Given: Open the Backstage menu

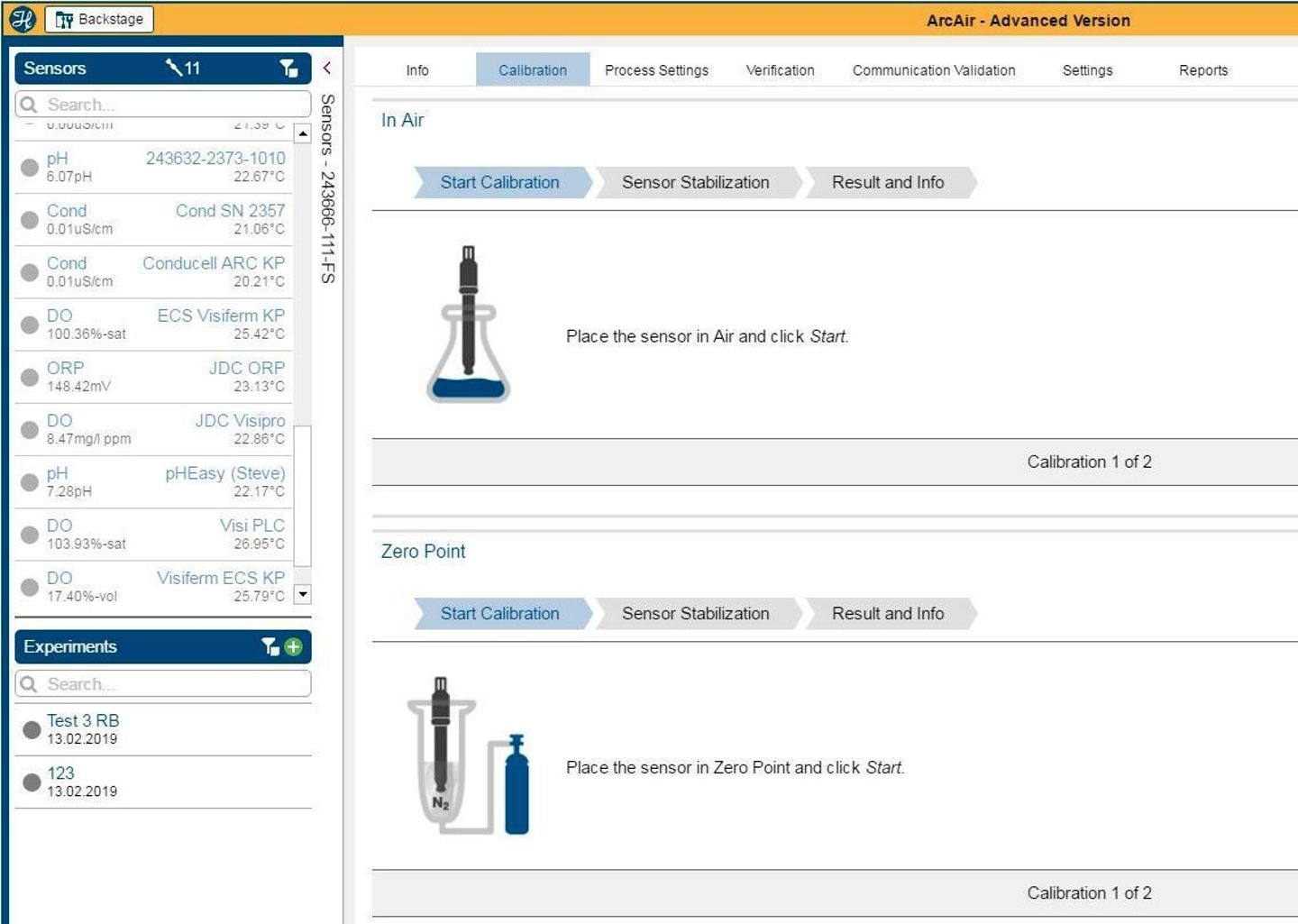Looking at the screenshot, I should [x=99, y=19].
